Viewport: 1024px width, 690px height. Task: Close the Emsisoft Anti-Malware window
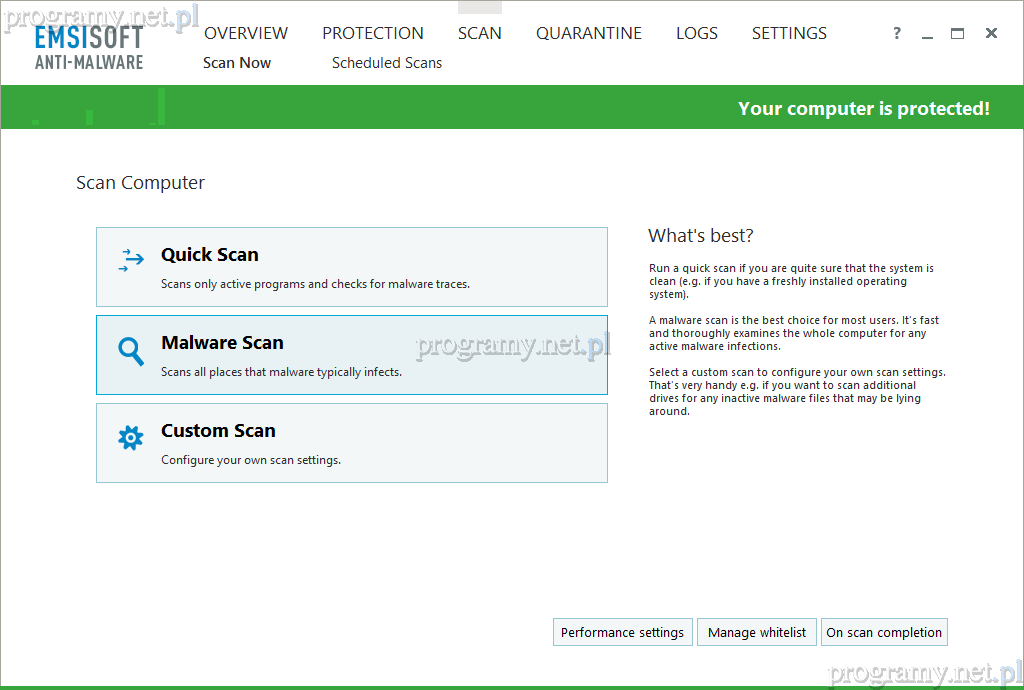click(991, 34)
